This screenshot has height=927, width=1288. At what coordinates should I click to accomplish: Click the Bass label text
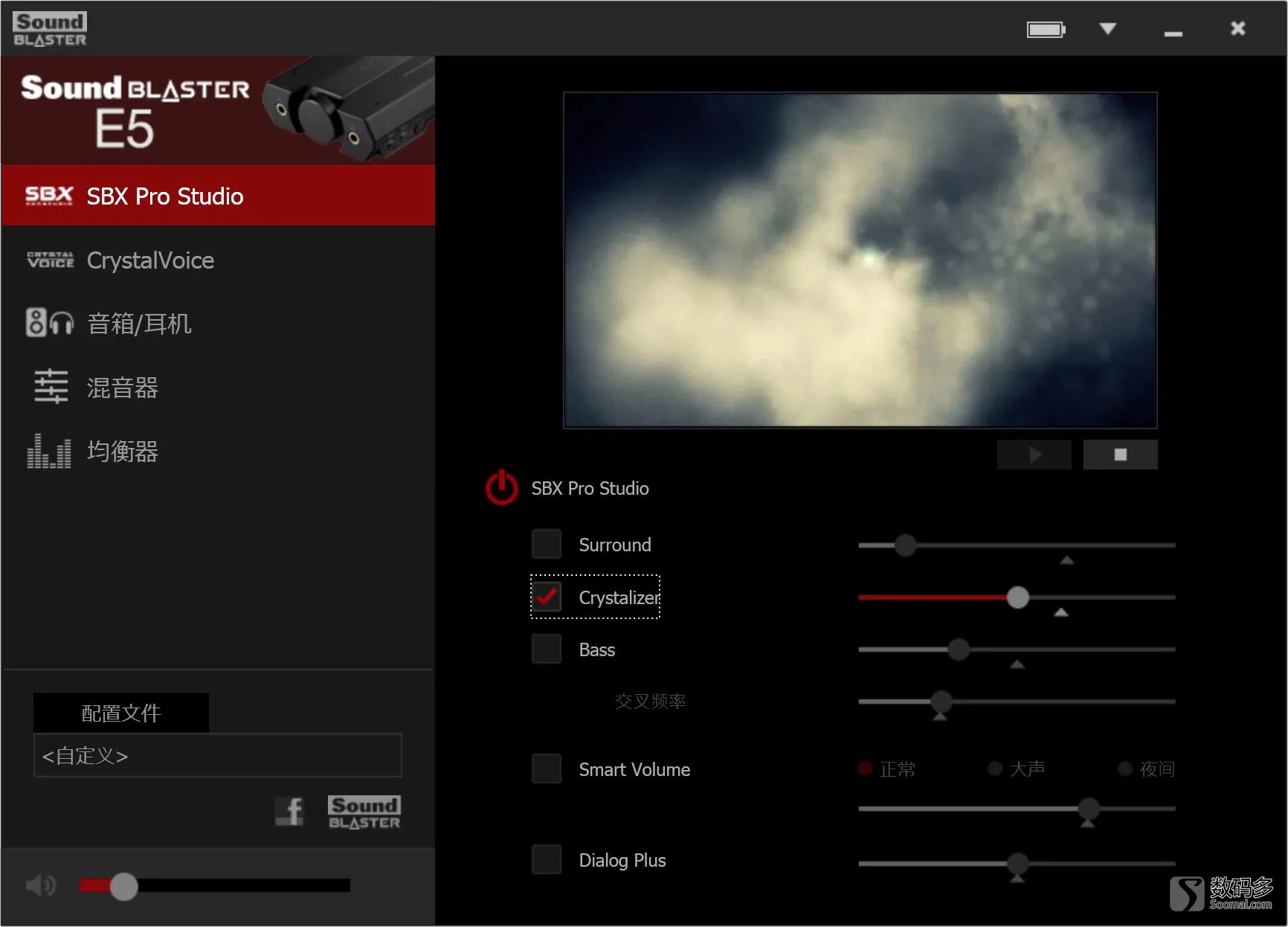[597, 649]
